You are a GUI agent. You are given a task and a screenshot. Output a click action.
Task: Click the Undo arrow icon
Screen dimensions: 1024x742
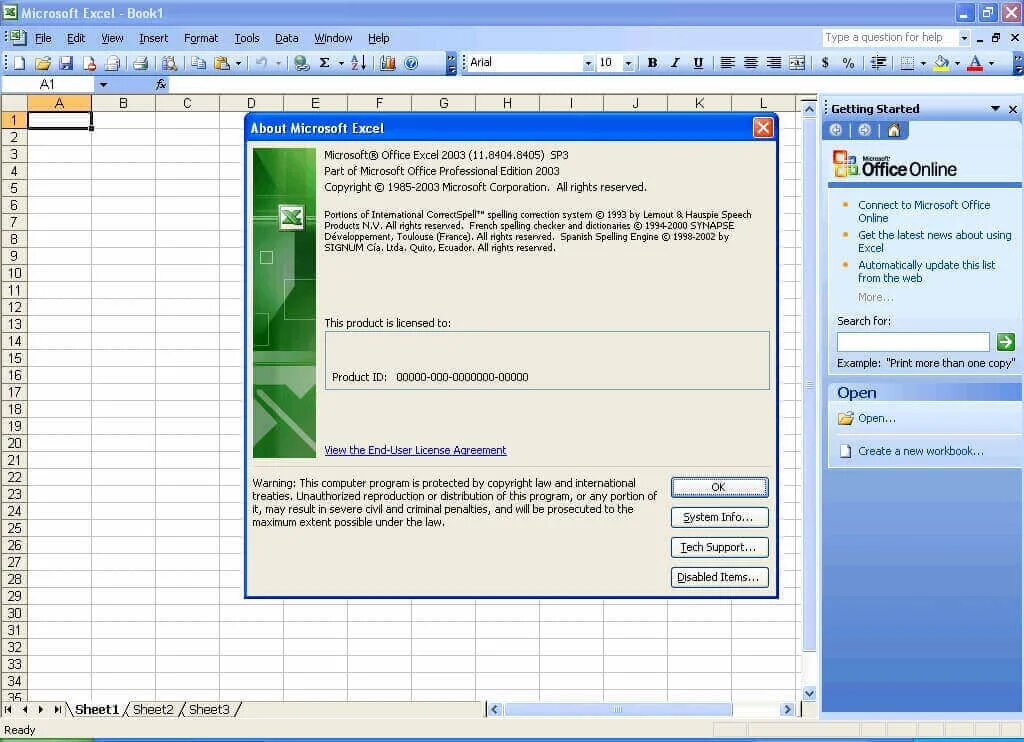[x=261, y=63]
